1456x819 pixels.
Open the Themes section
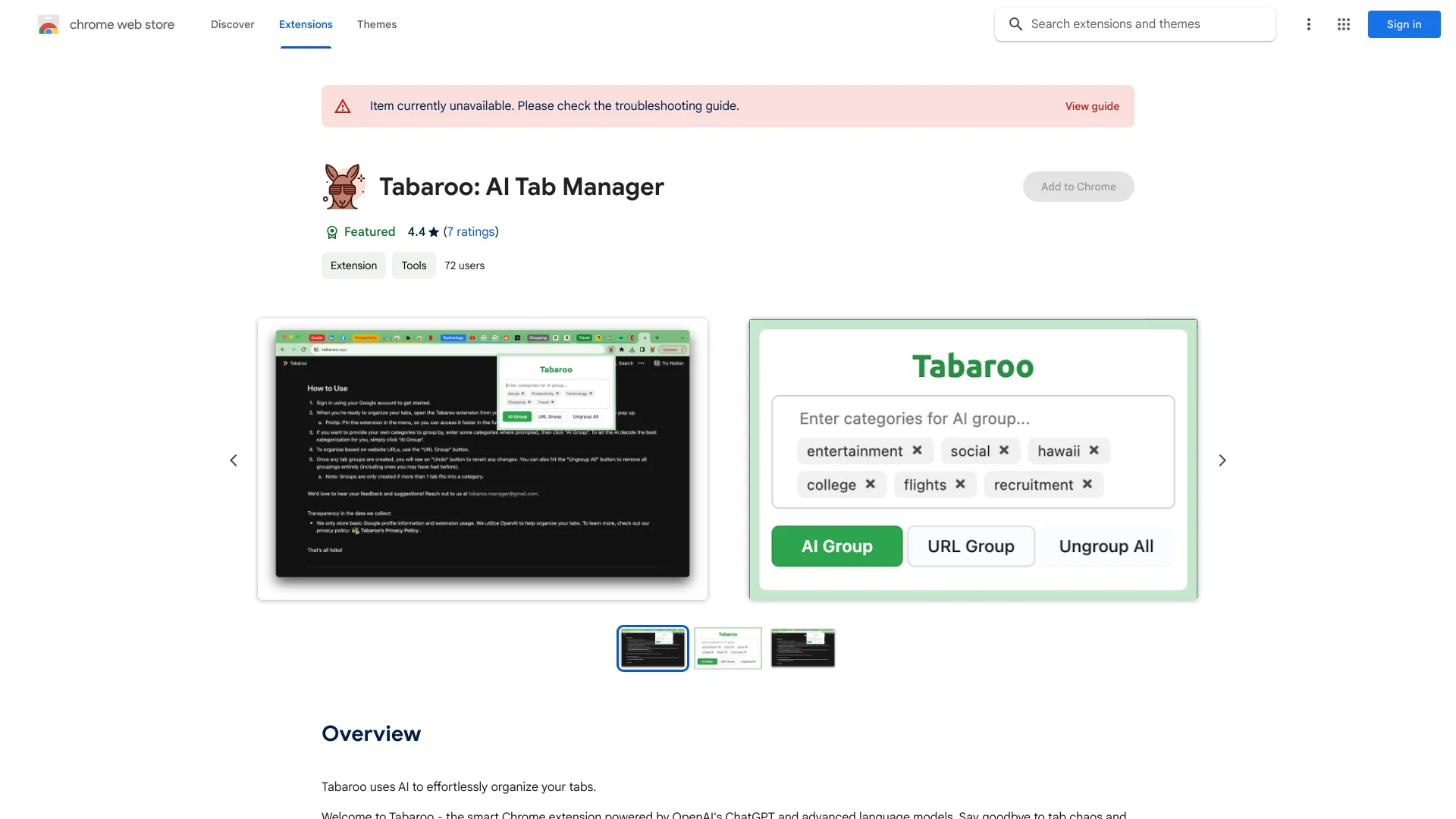(377, 24)
